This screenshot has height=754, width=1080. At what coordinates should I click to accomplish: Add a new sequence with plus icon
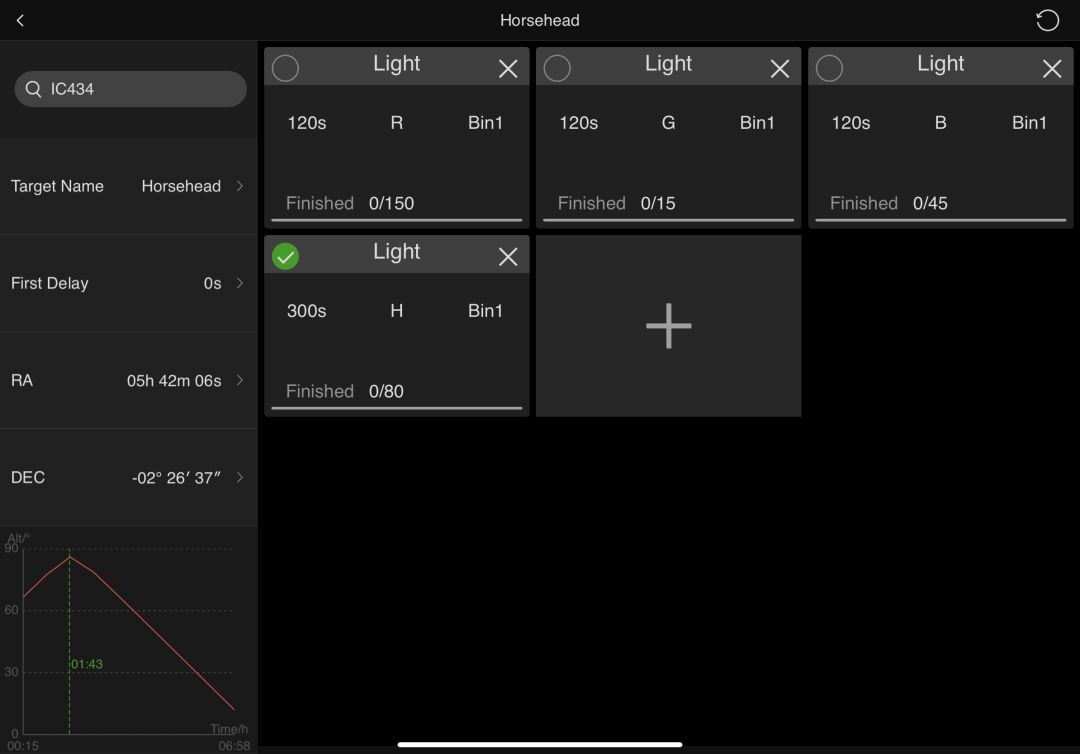668,326
